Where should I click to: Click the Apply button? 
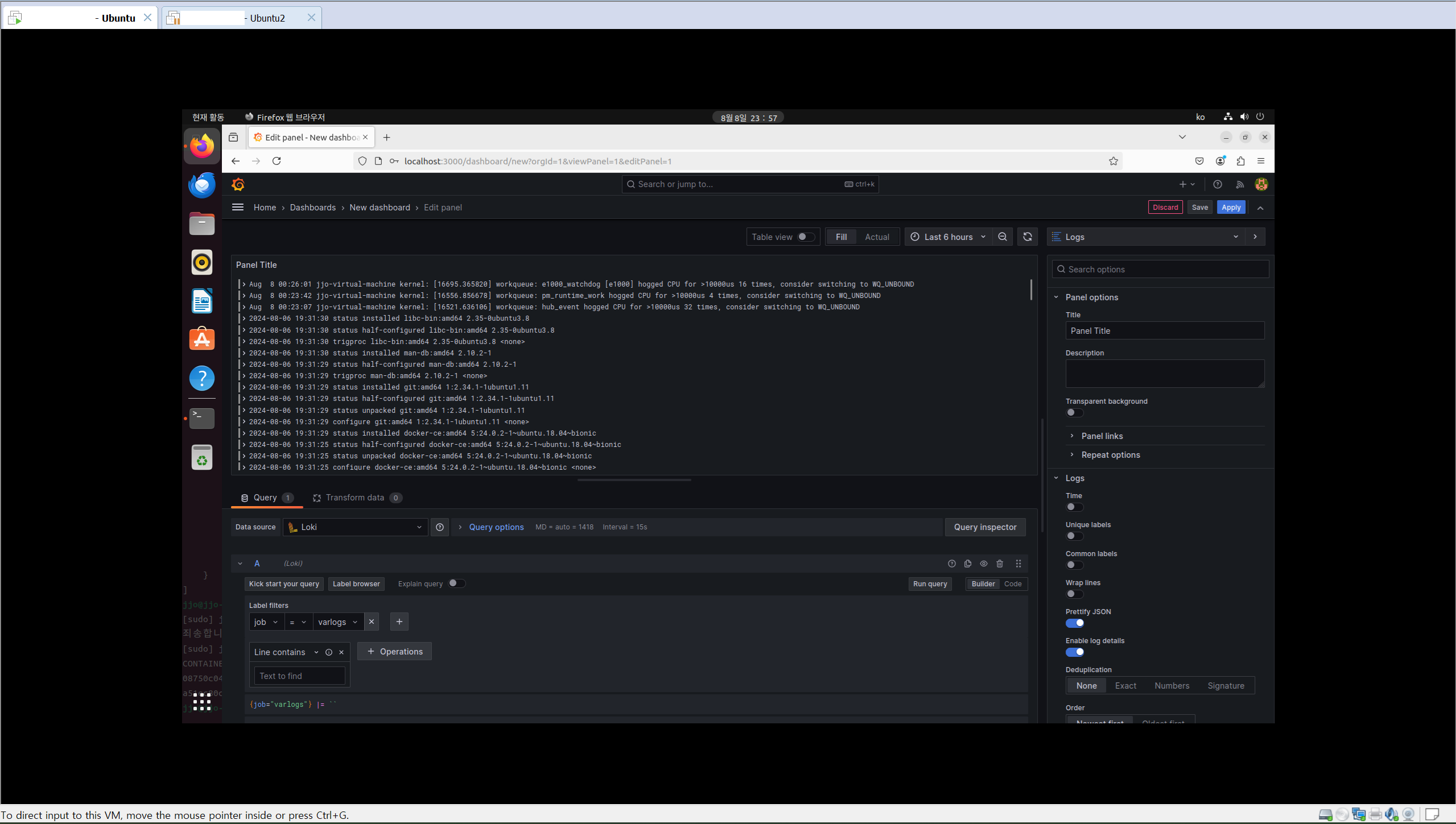[1231, 208]
